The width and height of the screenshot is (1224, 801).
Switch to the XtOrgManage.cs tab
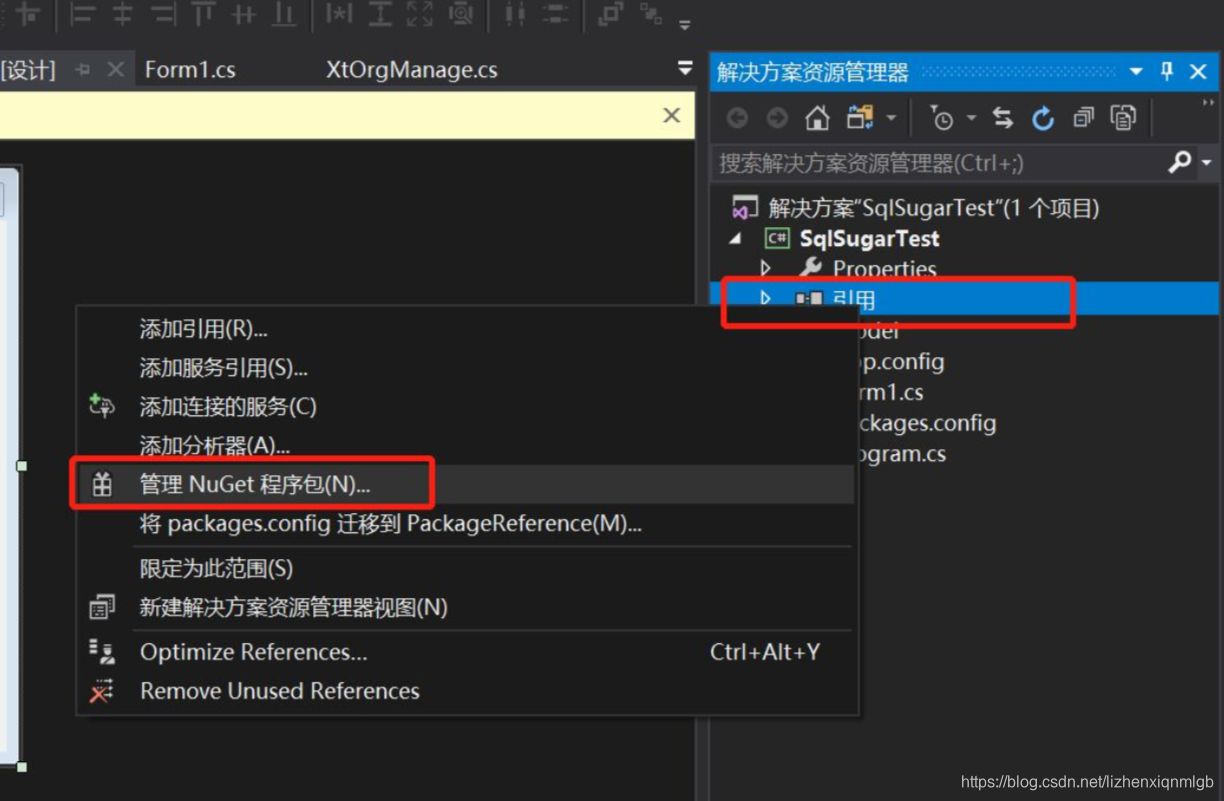click(412, 70)
